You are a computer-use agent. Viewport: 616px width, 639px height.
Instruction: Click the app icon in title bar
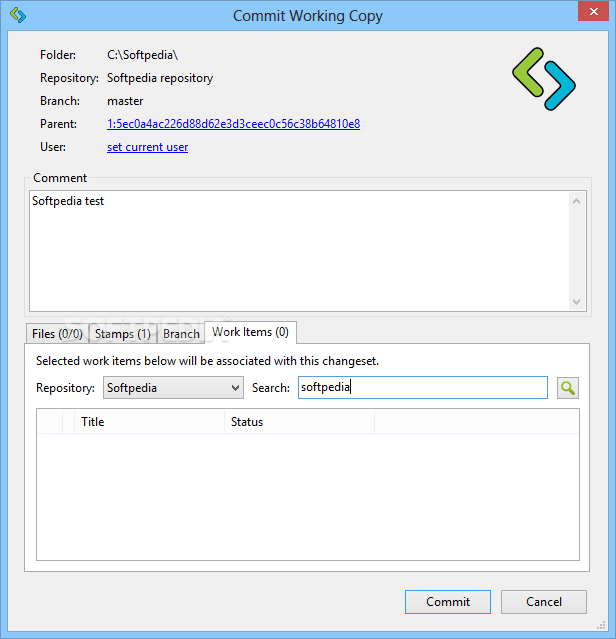click(18, 15)
